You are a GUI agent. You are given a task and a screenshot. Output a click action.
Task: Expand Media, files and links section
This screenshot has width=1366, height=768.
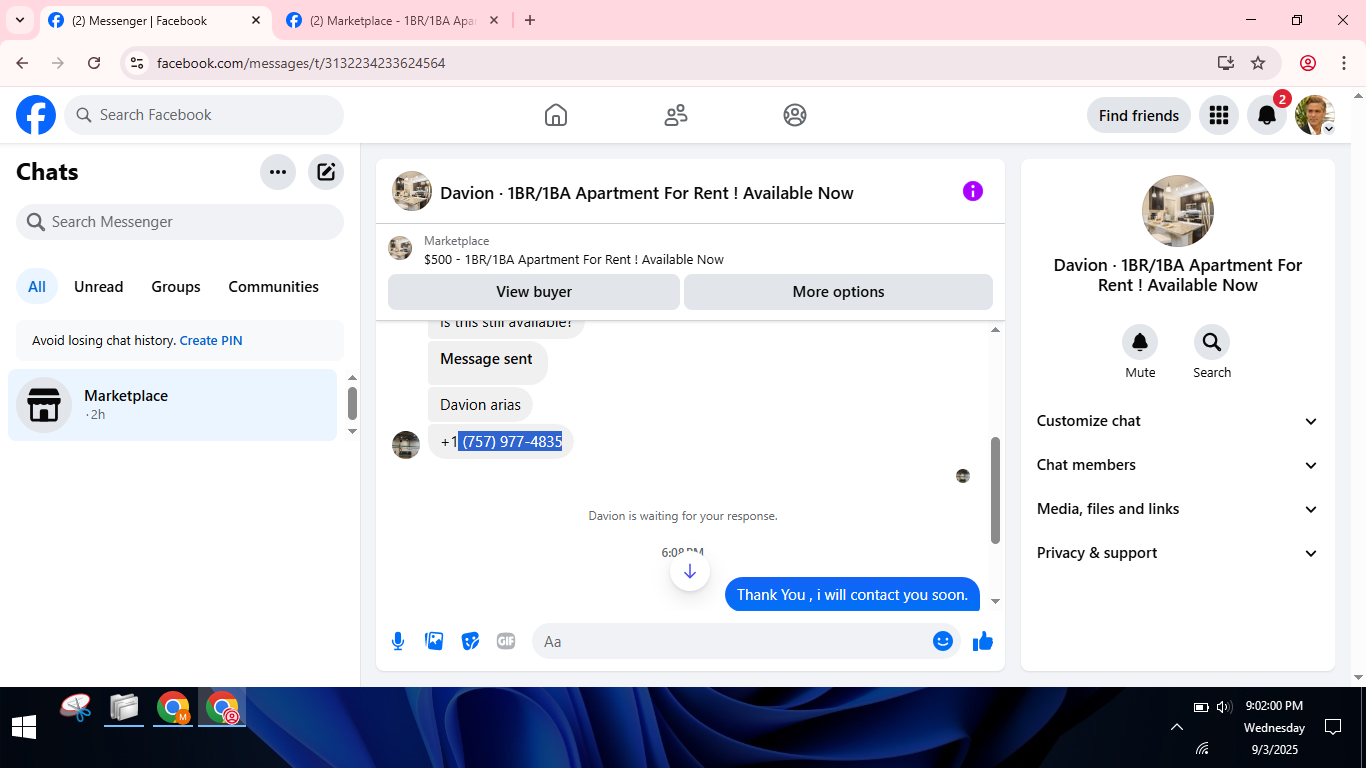(1178, 509)
